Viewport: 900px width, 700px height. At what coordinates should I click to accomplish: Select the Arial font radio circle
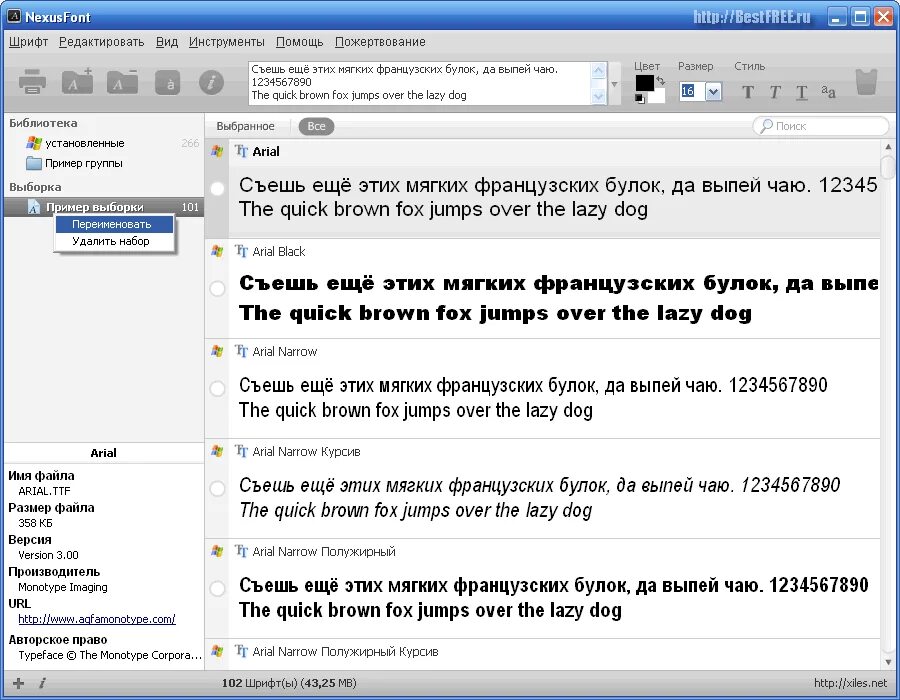coord(217,188)
